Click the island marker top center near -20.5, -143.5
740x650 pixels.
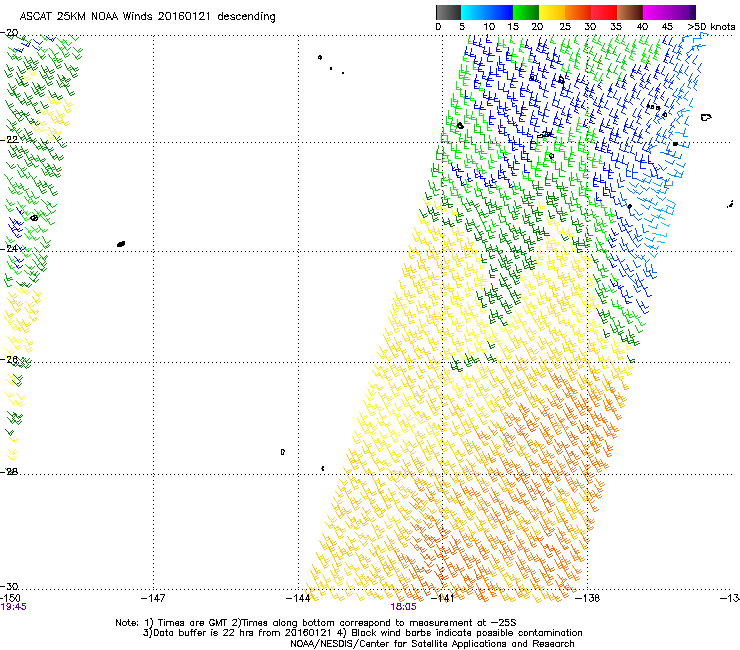click(320, 58)
